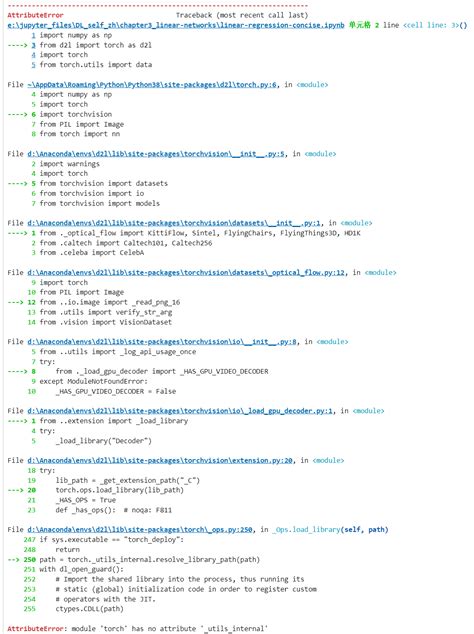Screen dimensions: 474x634
Task: Open the torchvision\io\__init__.py:8 file link
Action: coord(162,342)
